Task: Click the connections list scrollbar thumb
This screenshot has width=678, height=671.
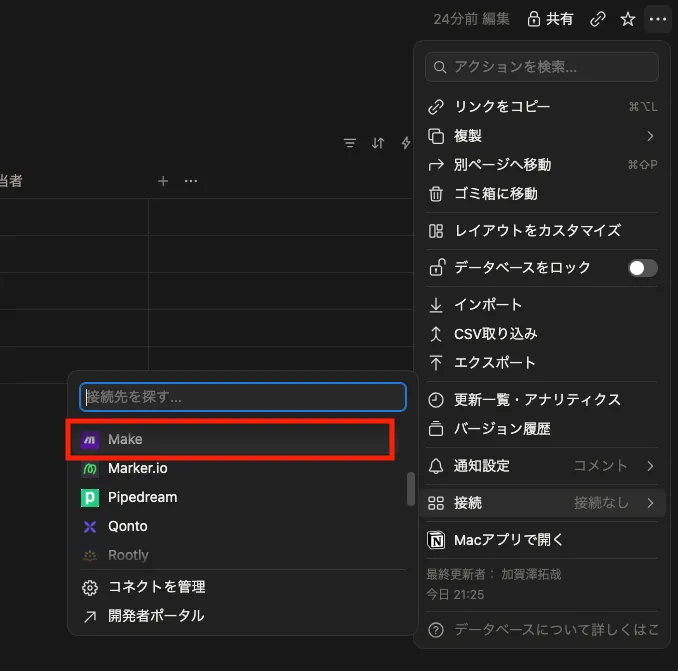Action: tap(411, 489)
